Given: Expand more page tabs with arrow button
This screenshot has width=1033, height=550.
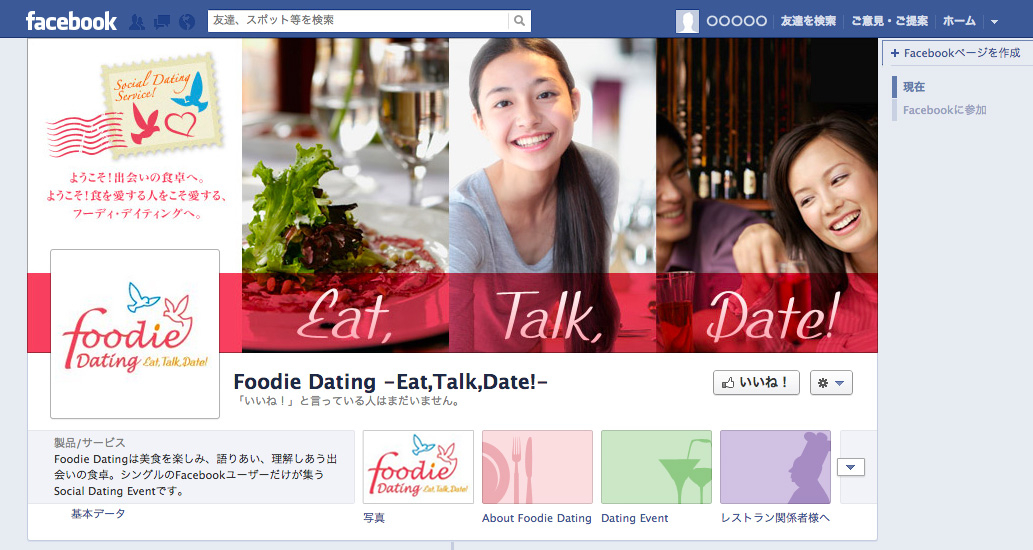Looking at the screenshot, I should click(x=851, y=467).
